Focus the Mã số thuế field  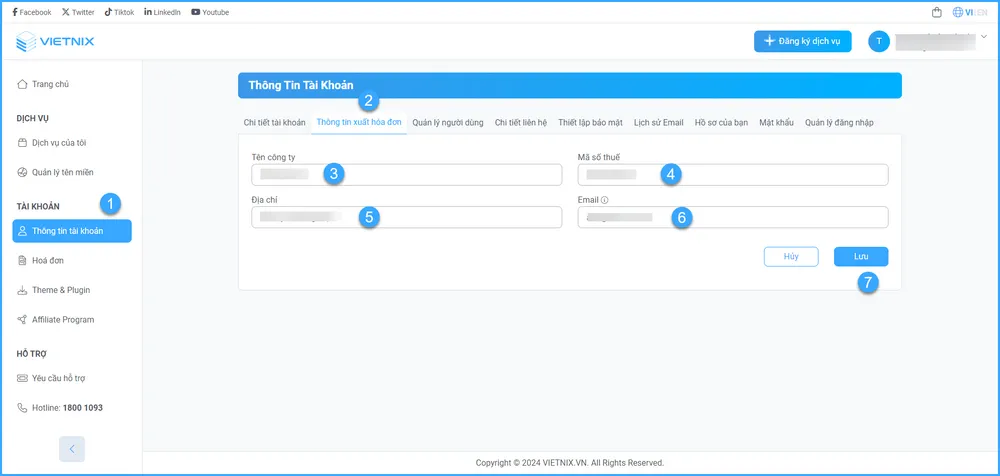733,175
